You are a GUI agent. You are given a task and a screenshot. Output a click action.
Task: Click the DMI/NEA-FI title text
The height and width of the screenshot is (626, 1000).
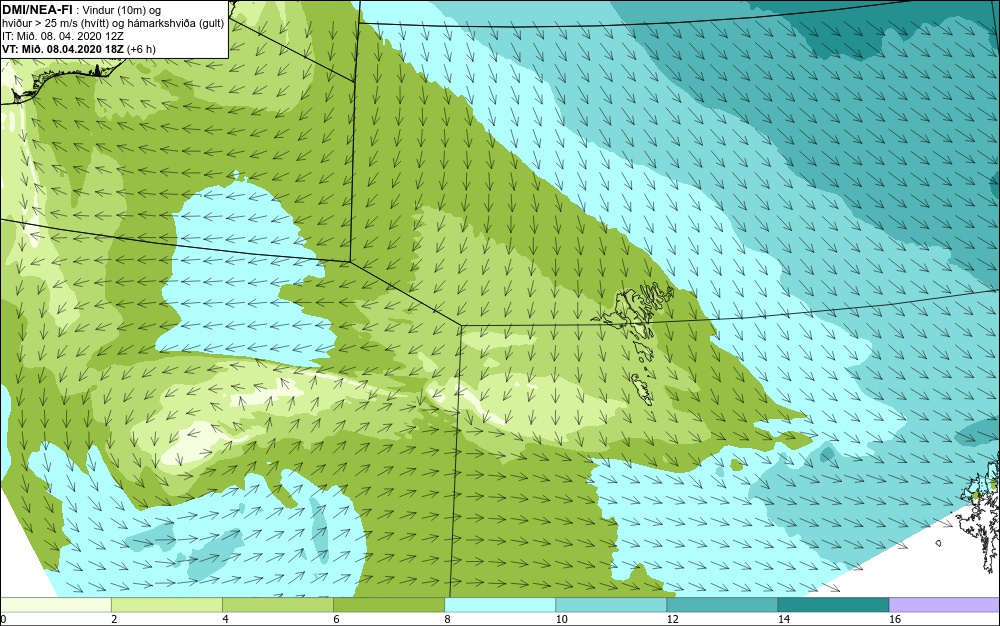pyautogui.click(x=38, y=10)
